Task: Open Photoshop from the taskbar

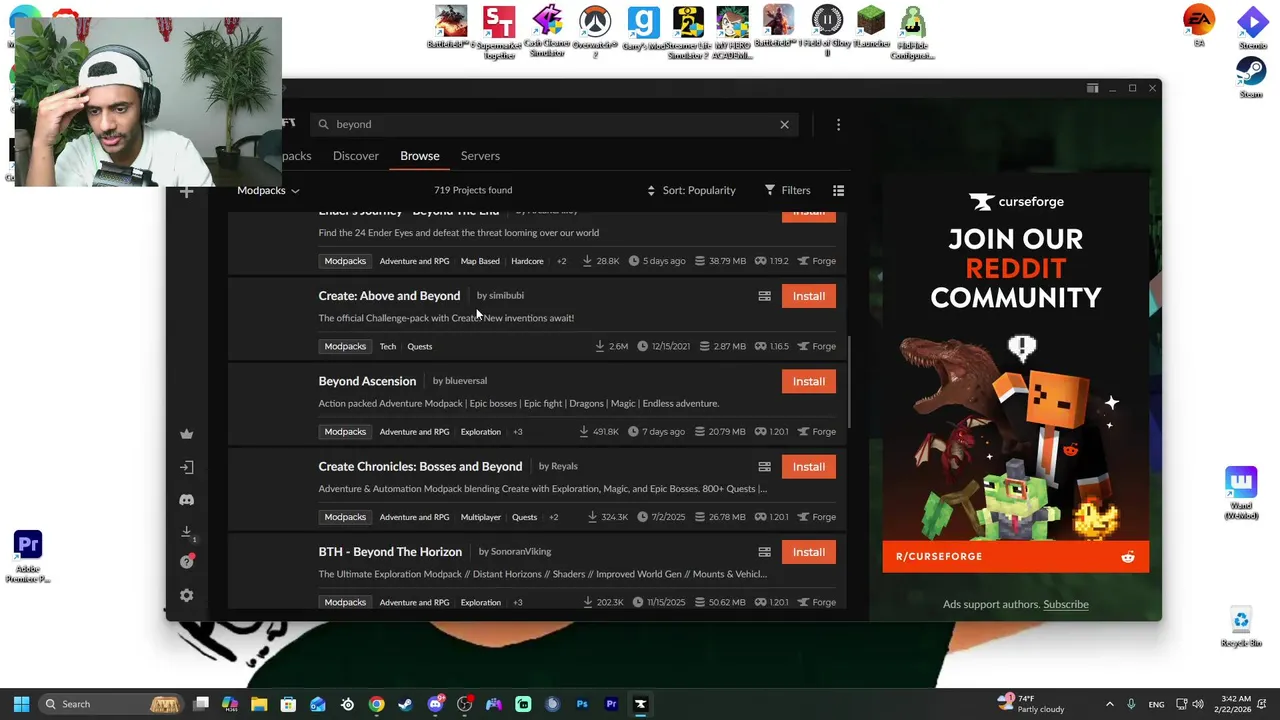Action: point(582,704)
